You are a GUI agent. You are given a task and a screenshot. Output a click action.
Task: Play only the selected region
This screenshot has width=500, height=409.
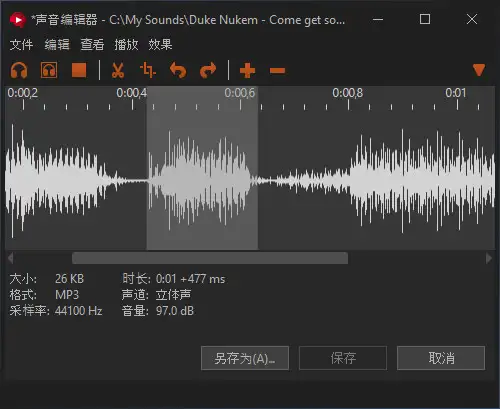(x=49, y=70)
